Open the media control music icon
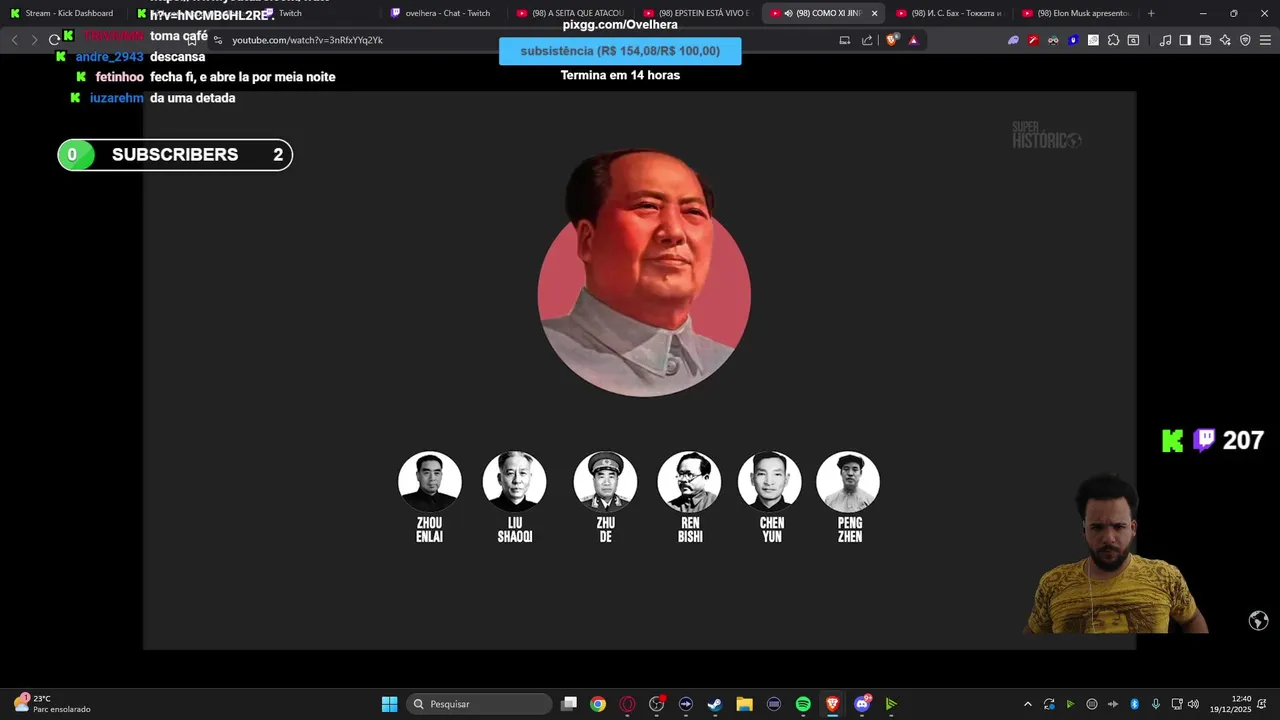 tap(1165, 40)
